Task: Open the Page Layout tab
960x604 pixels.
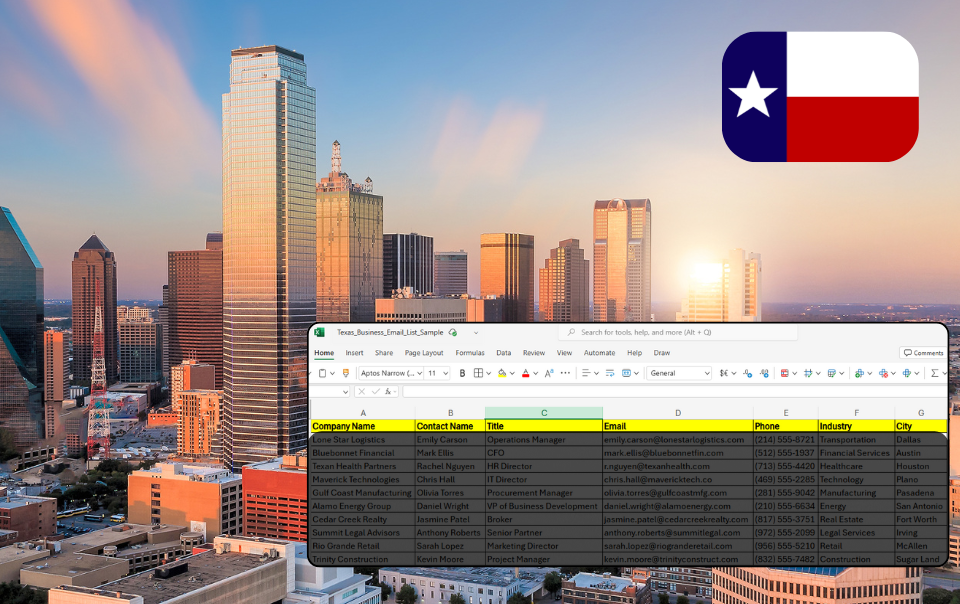Action: pos(424,353)
